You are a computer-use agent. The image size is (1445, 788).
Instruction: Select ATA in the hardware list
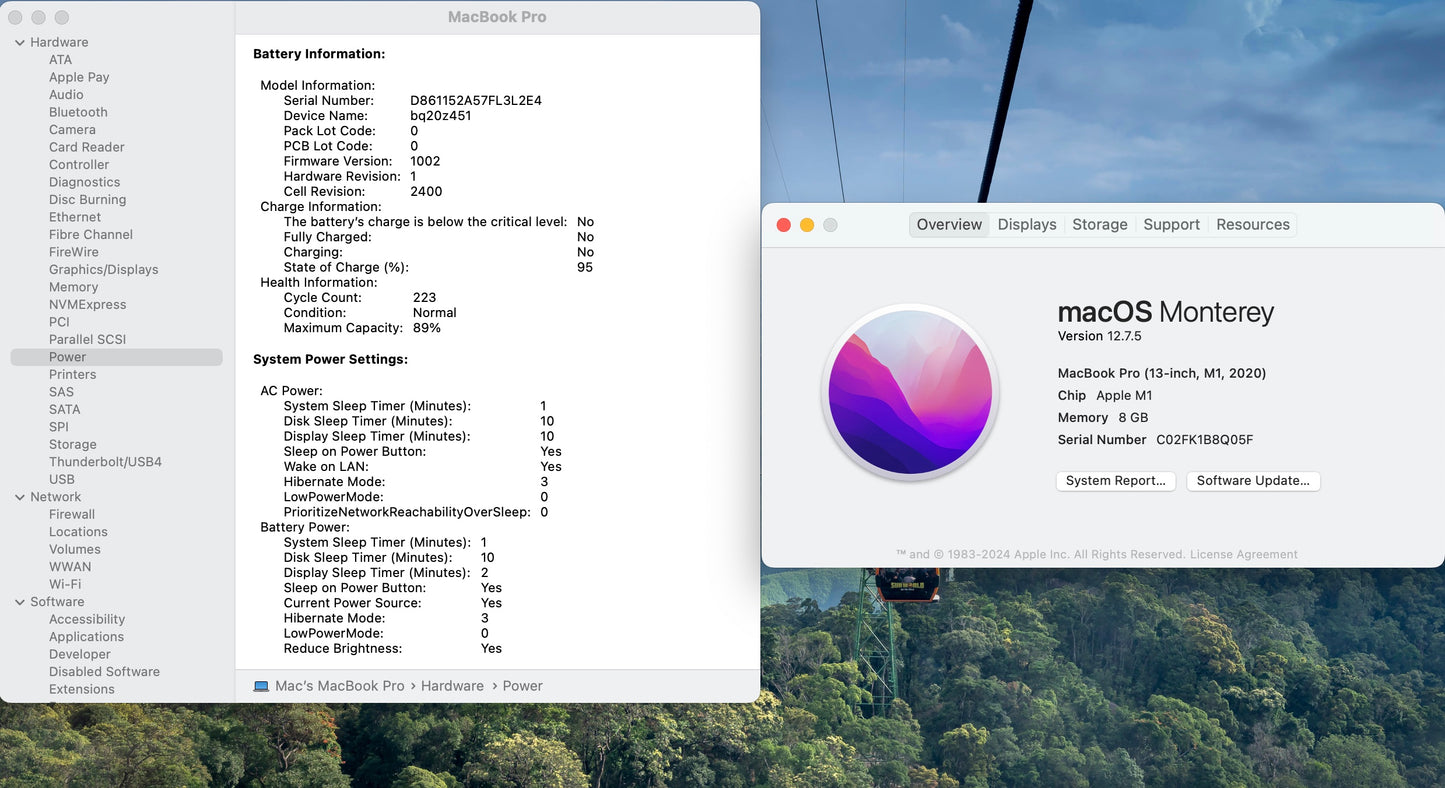click(x=60, y=60)
